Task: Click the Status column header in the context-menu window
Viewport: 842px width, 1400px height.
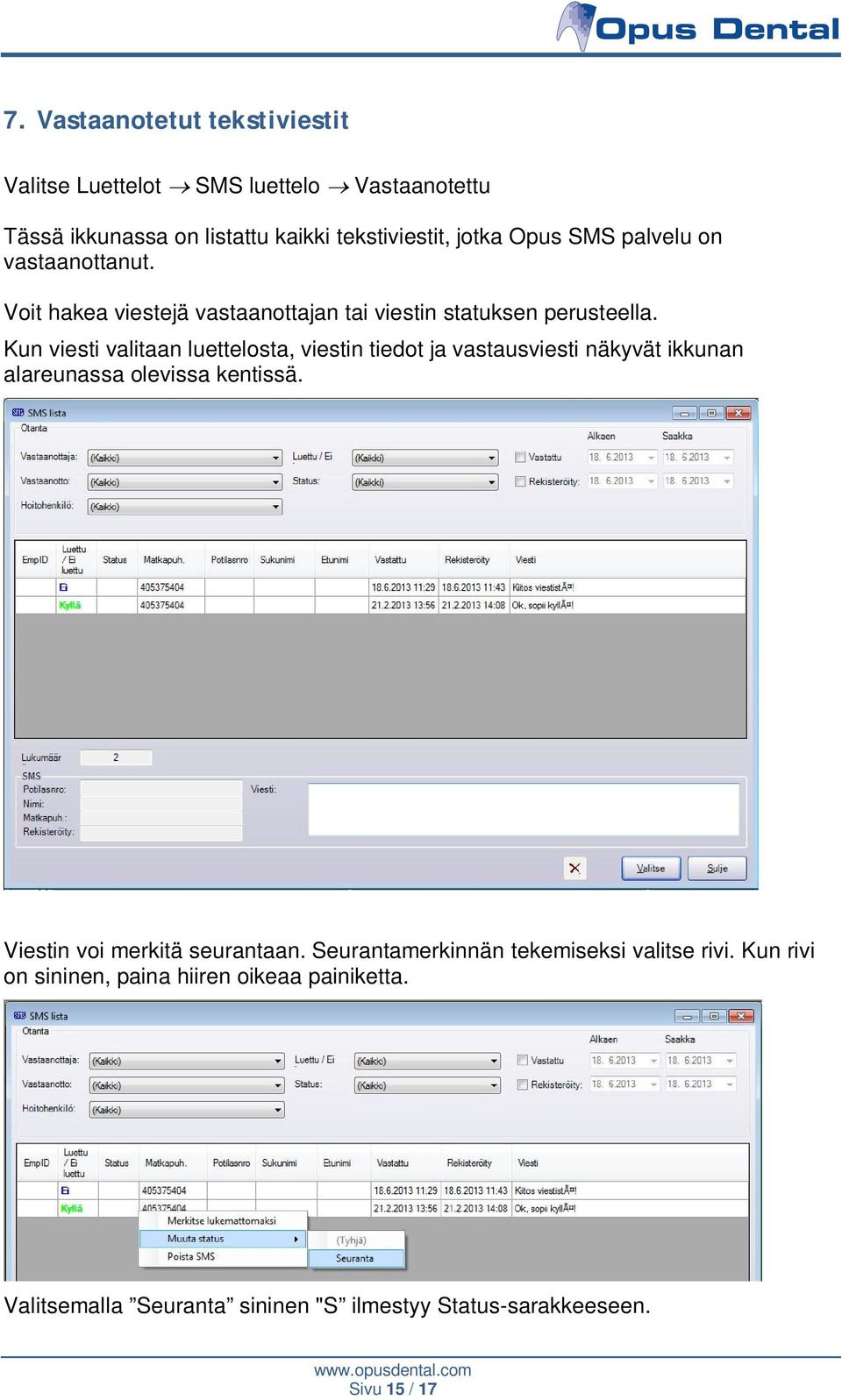Action: click(117, 1162)
